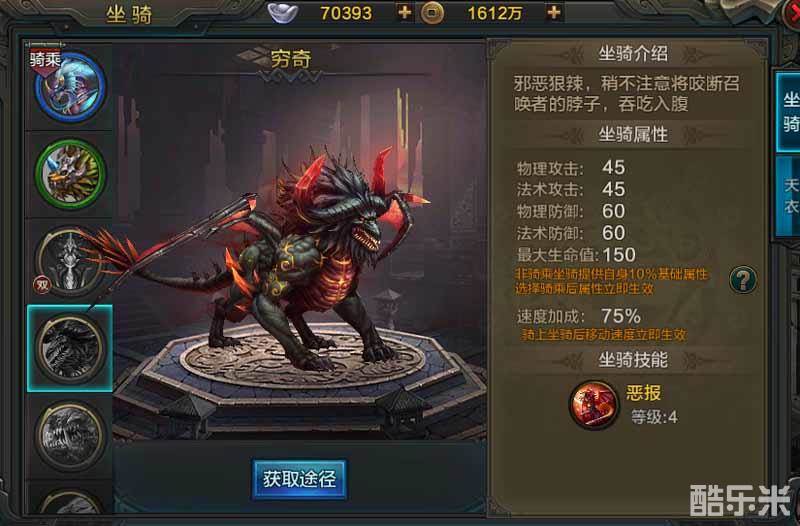This screenshot has height=526, width=800.
Task: Select the highlighted 穷奇 mount portrait
Action: 70,348
